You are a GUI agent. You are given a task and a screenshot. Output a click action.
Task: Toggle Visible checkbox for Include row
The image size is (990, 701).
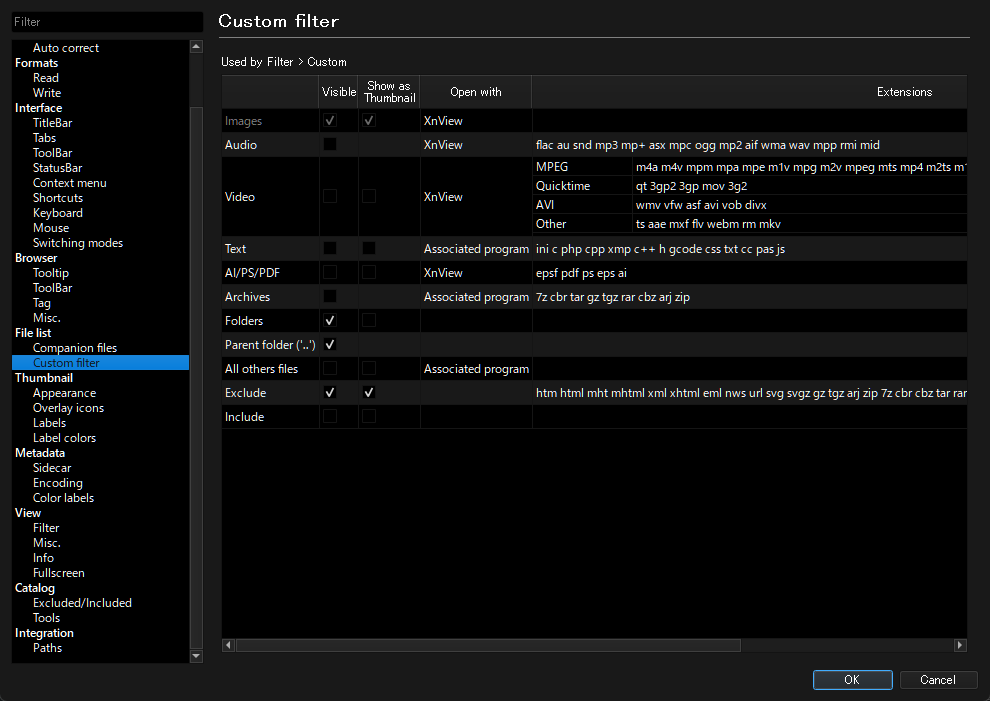coord(330,417)
